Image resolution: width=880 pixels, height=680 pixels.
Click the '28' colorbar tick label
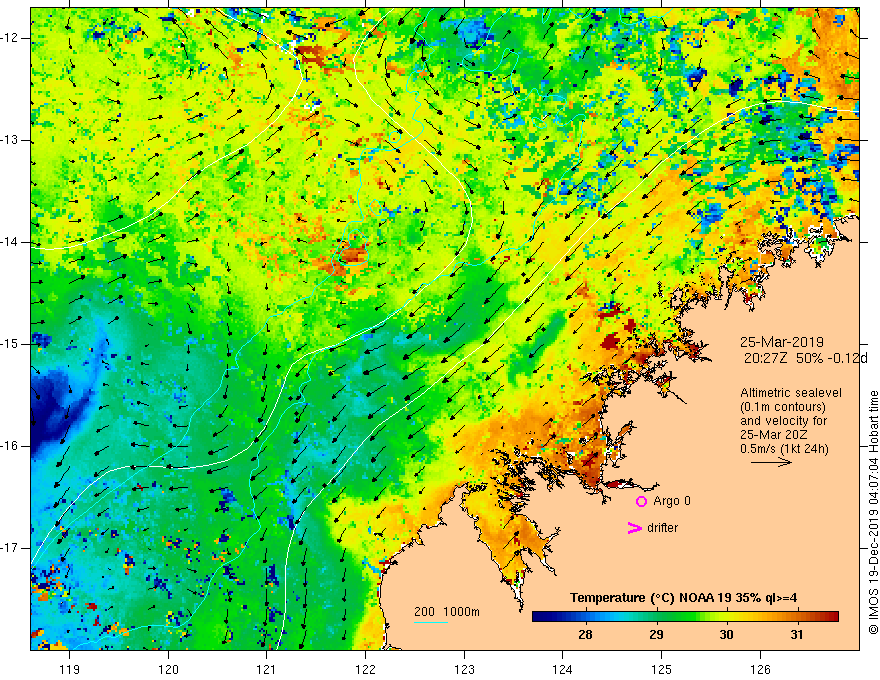585,635
